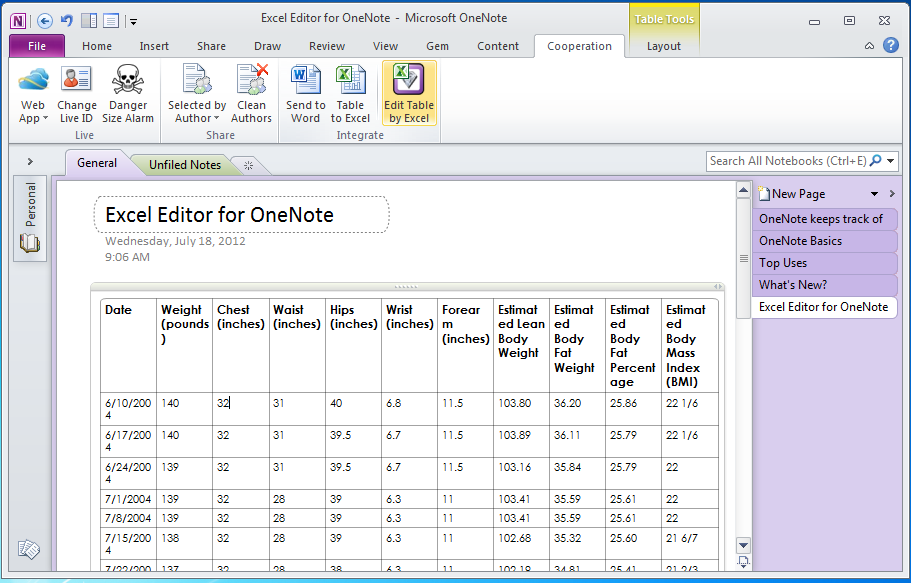Click the Send to Word icon
This screenshot has height=583, width=911.
[x=306, y=79]
